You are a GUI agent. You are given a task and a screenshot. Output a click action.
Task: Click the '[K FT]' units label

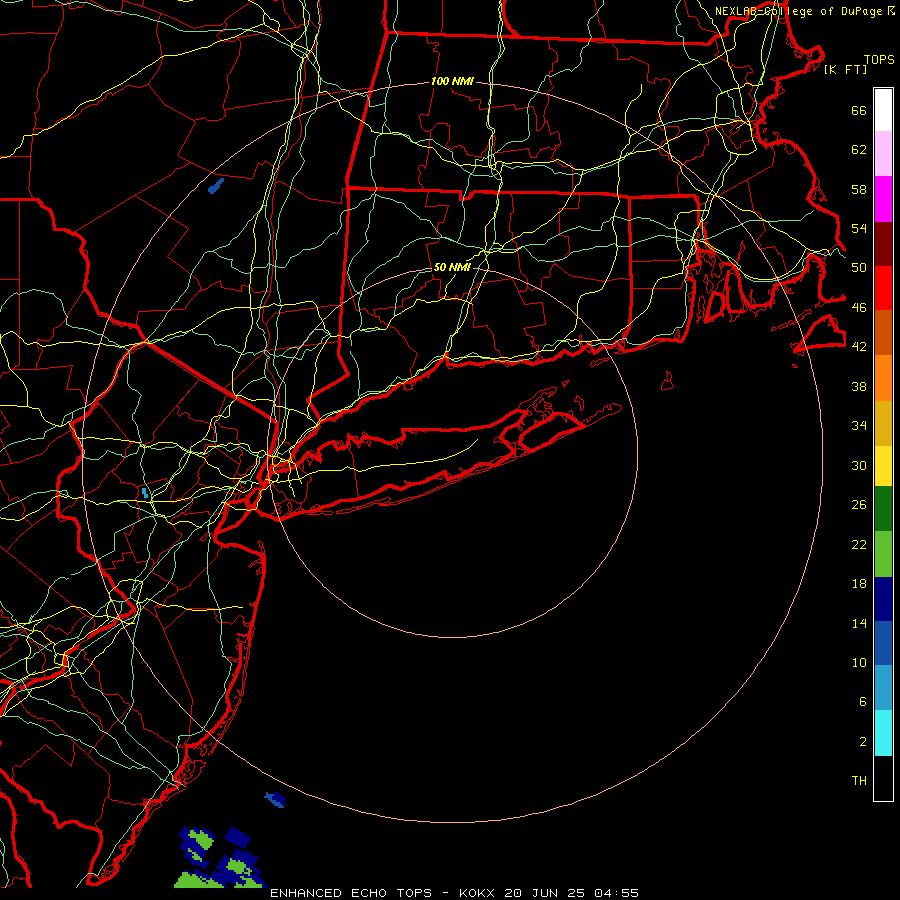tap(845, 69)
